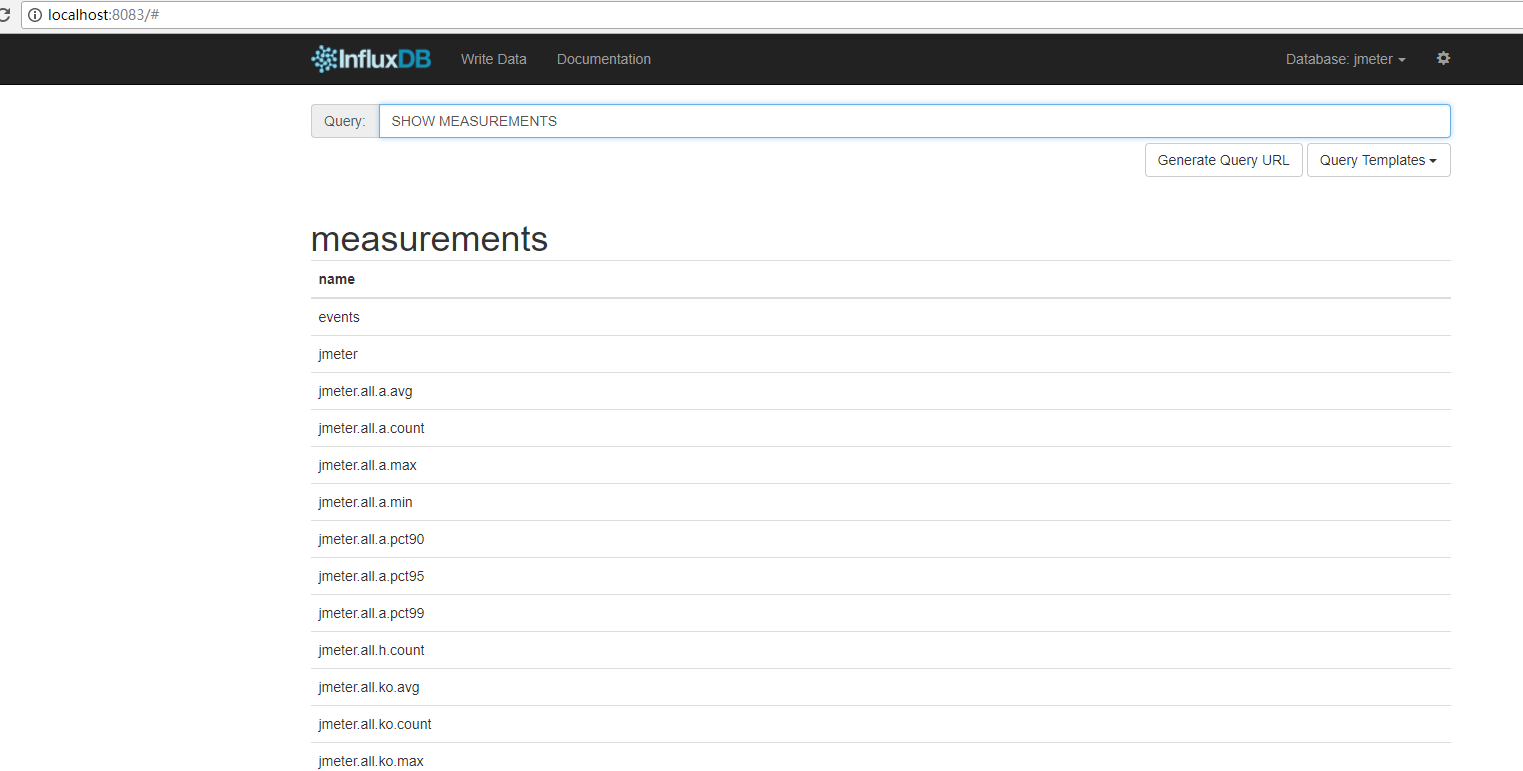1523x771 pixels.
Task: Select the jmeter.all.ko.avg row
Action: coord(880,687)
